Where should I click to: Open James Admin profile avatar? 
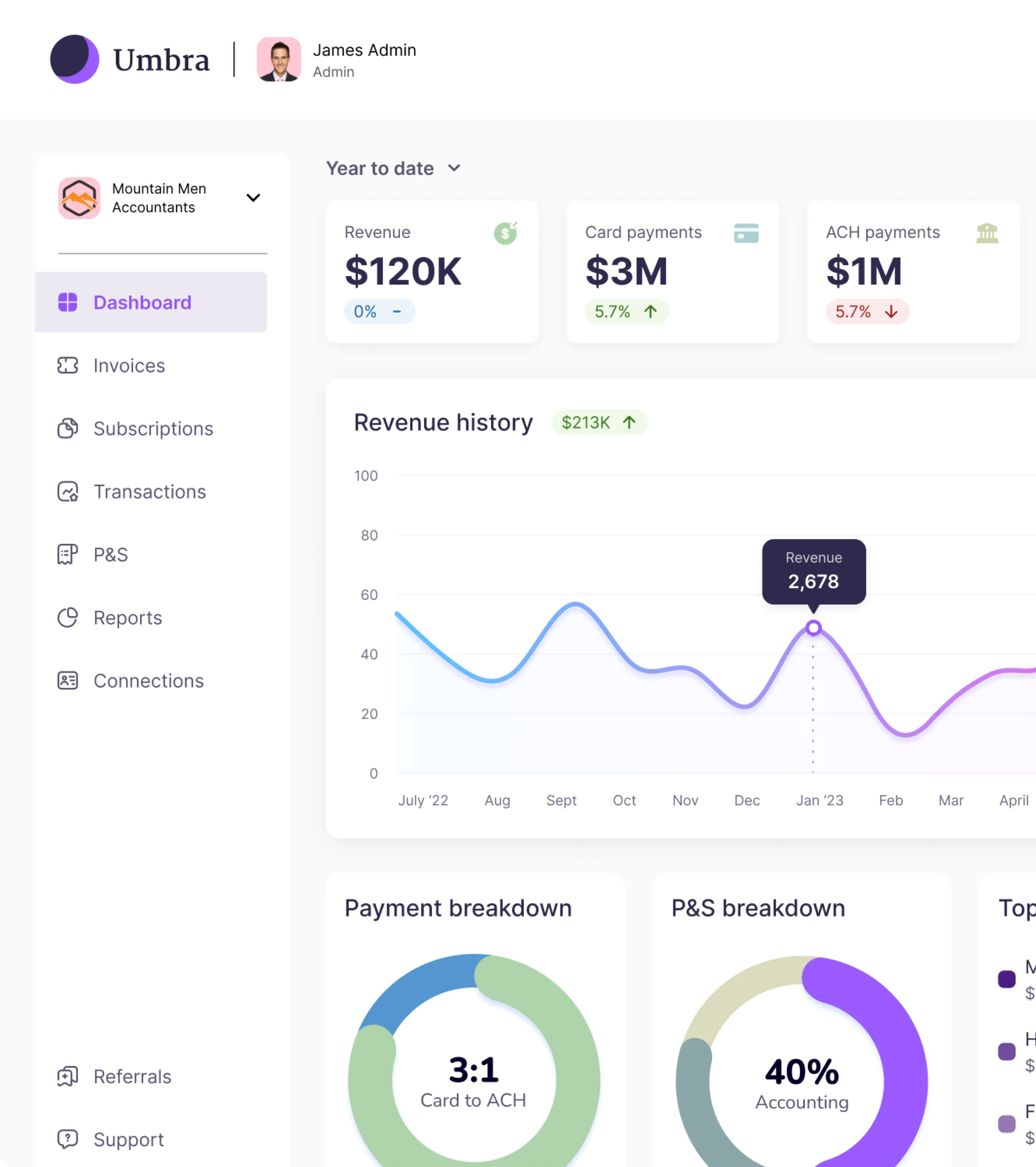pos(279,59)
